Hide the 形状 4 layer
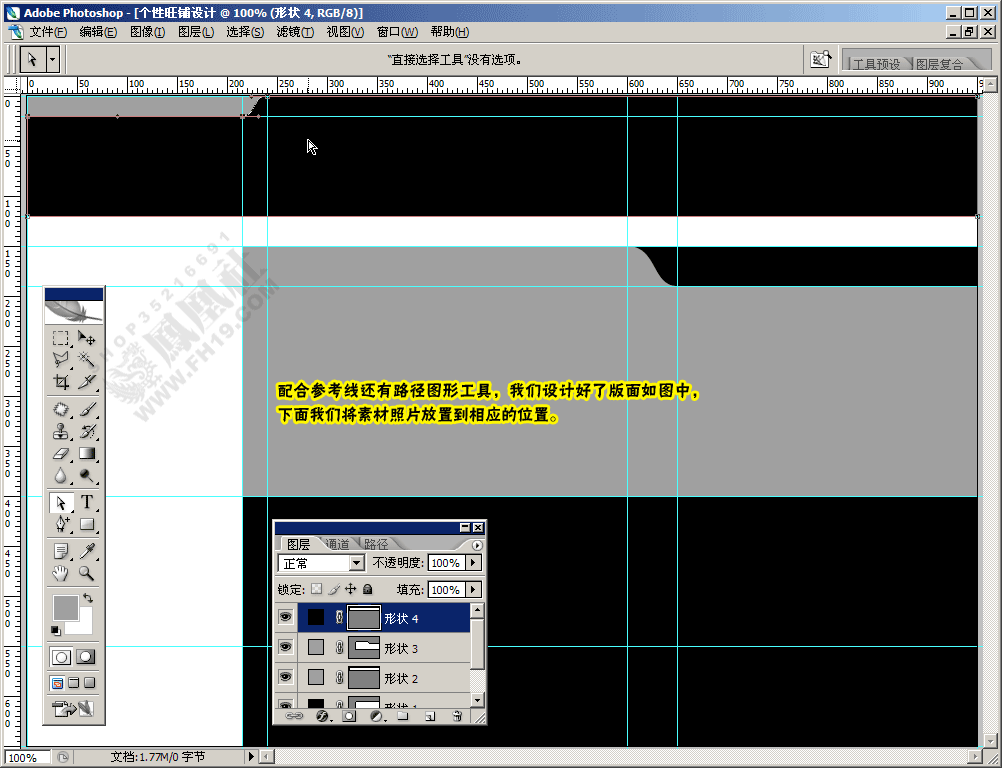 pos(285,617)
